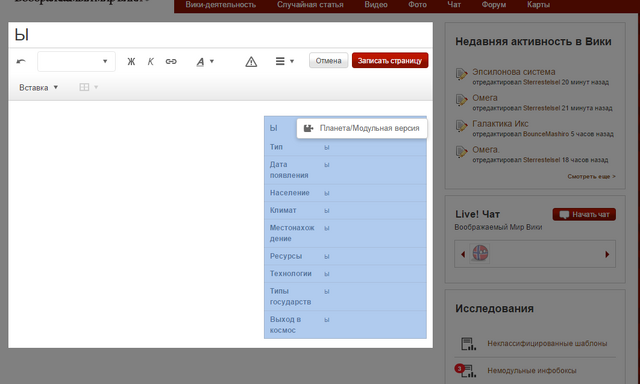This screenshot has height=384, width=640.
Task: Toggle bold formatting (Ж)
Action: point(131,62)
